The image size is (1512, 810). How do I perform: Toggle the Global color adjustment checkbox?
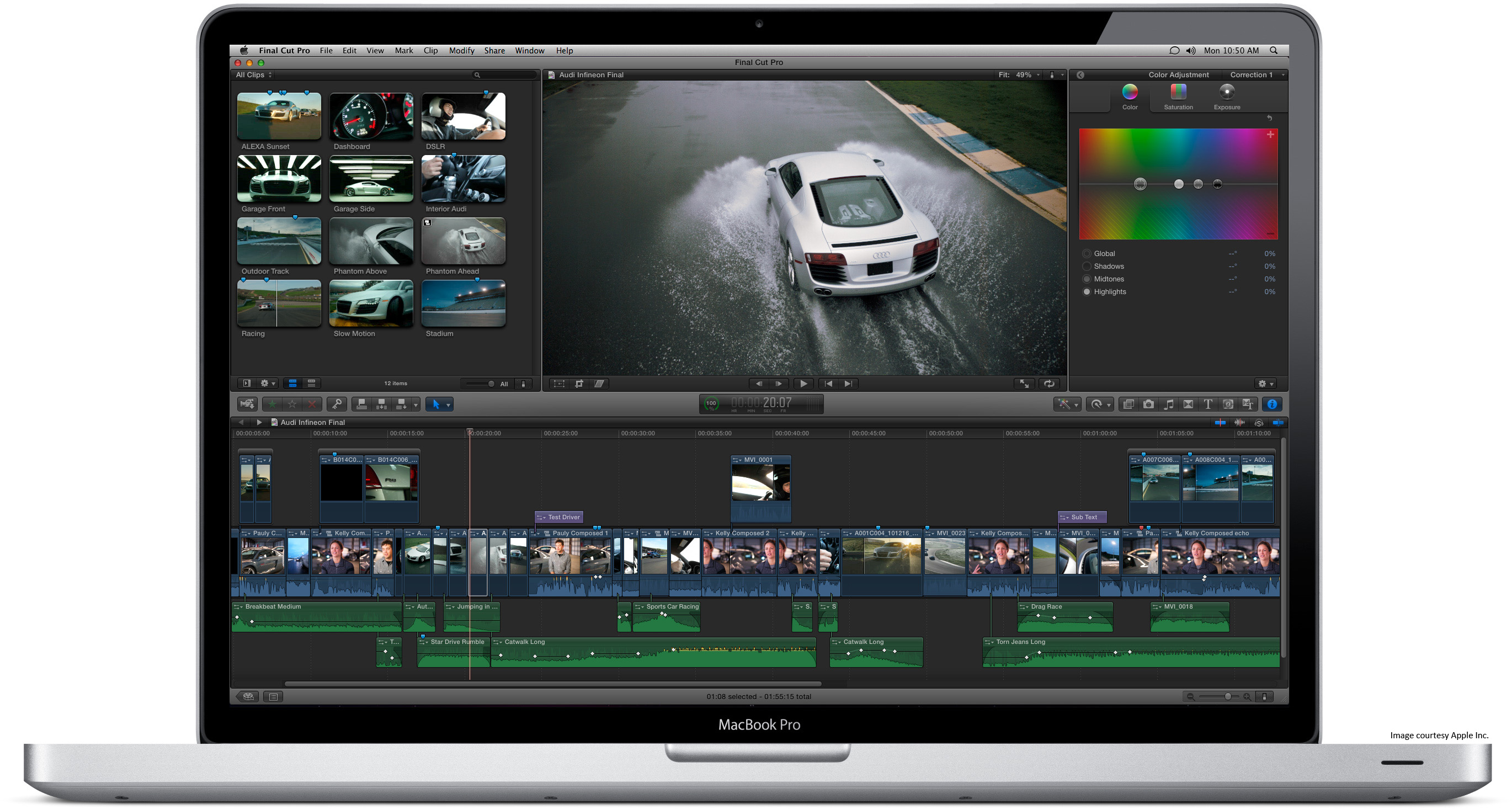click(x=1086, y=253)
